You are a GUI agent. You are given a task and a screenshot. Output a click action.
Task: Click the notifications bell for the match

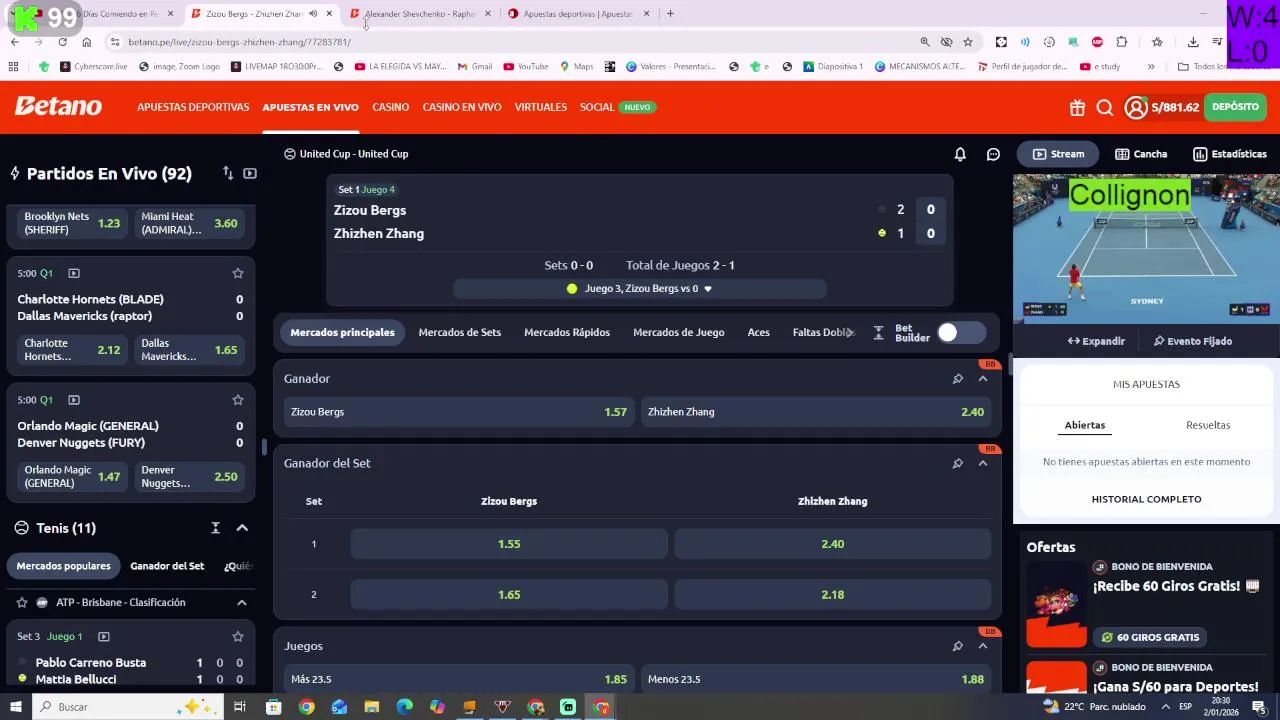tap(960, 154)
